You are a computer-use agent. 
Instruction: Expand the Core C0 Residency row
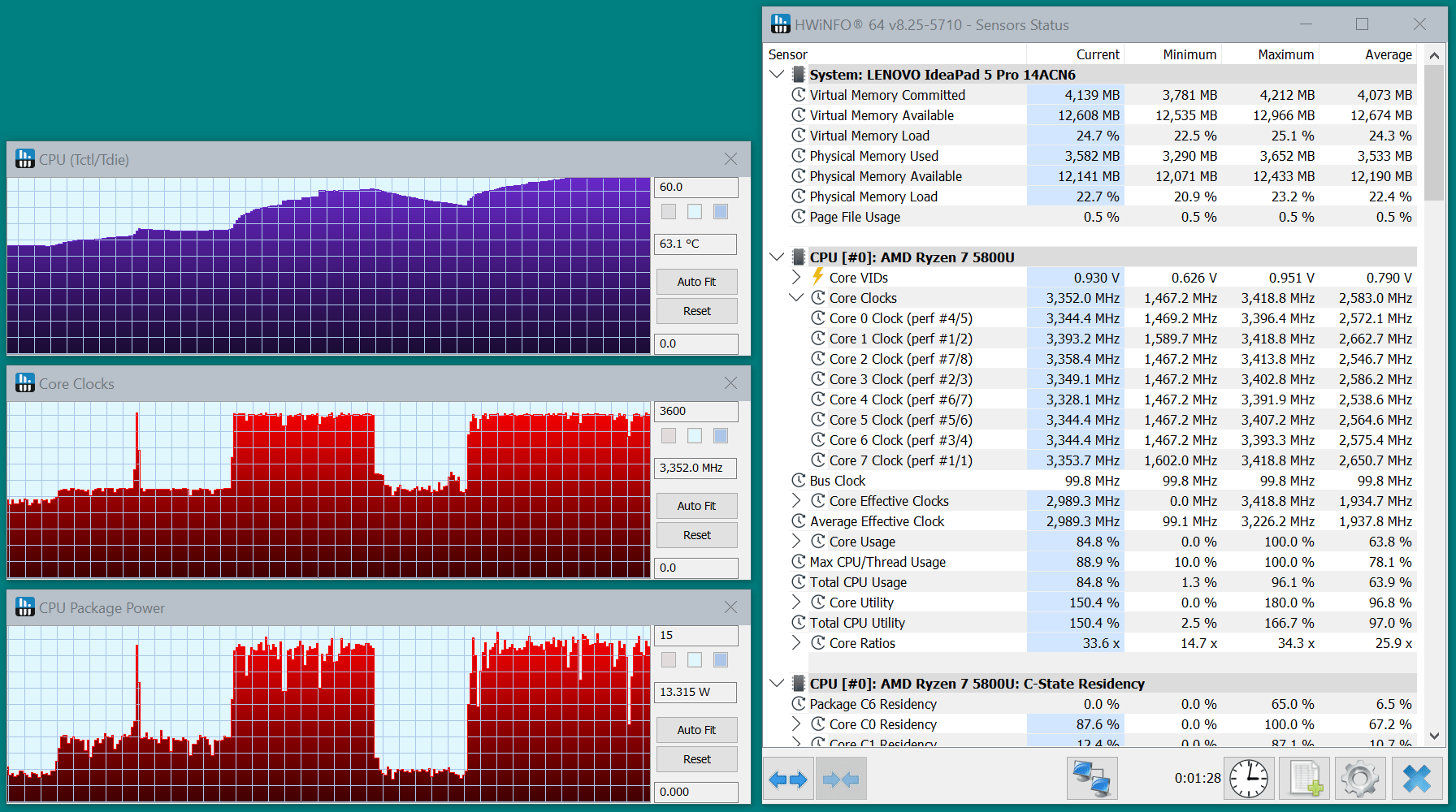point(796,723)
